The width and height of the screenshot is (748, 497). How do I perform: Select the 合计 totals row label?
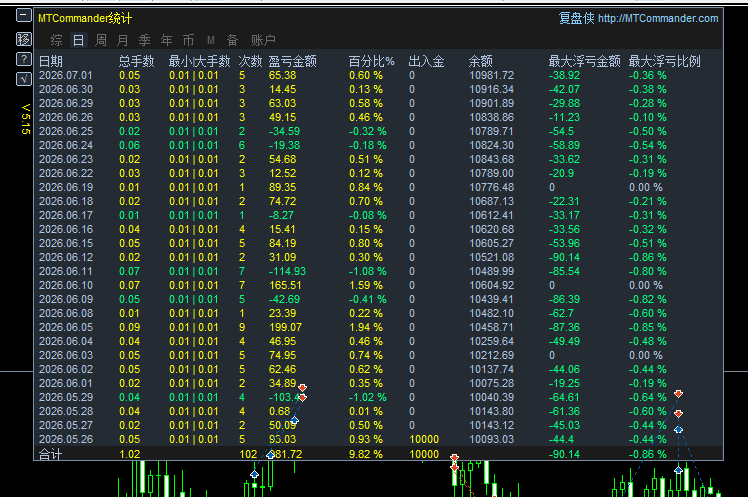(x=51, y=454)
